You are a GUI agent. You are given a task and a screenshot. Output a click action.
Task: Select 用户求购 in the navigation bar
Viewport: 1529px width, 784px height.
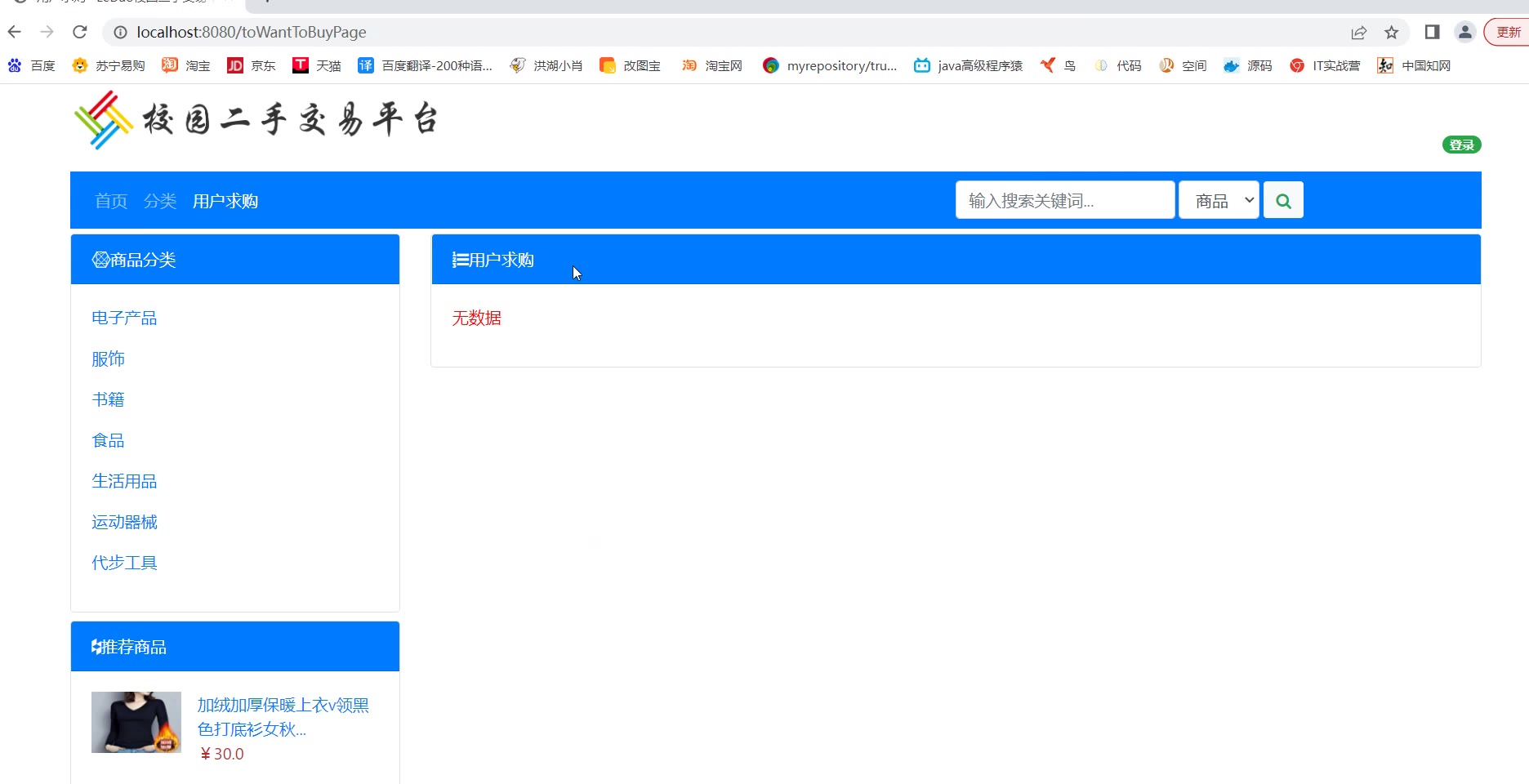tap(225, 201)
